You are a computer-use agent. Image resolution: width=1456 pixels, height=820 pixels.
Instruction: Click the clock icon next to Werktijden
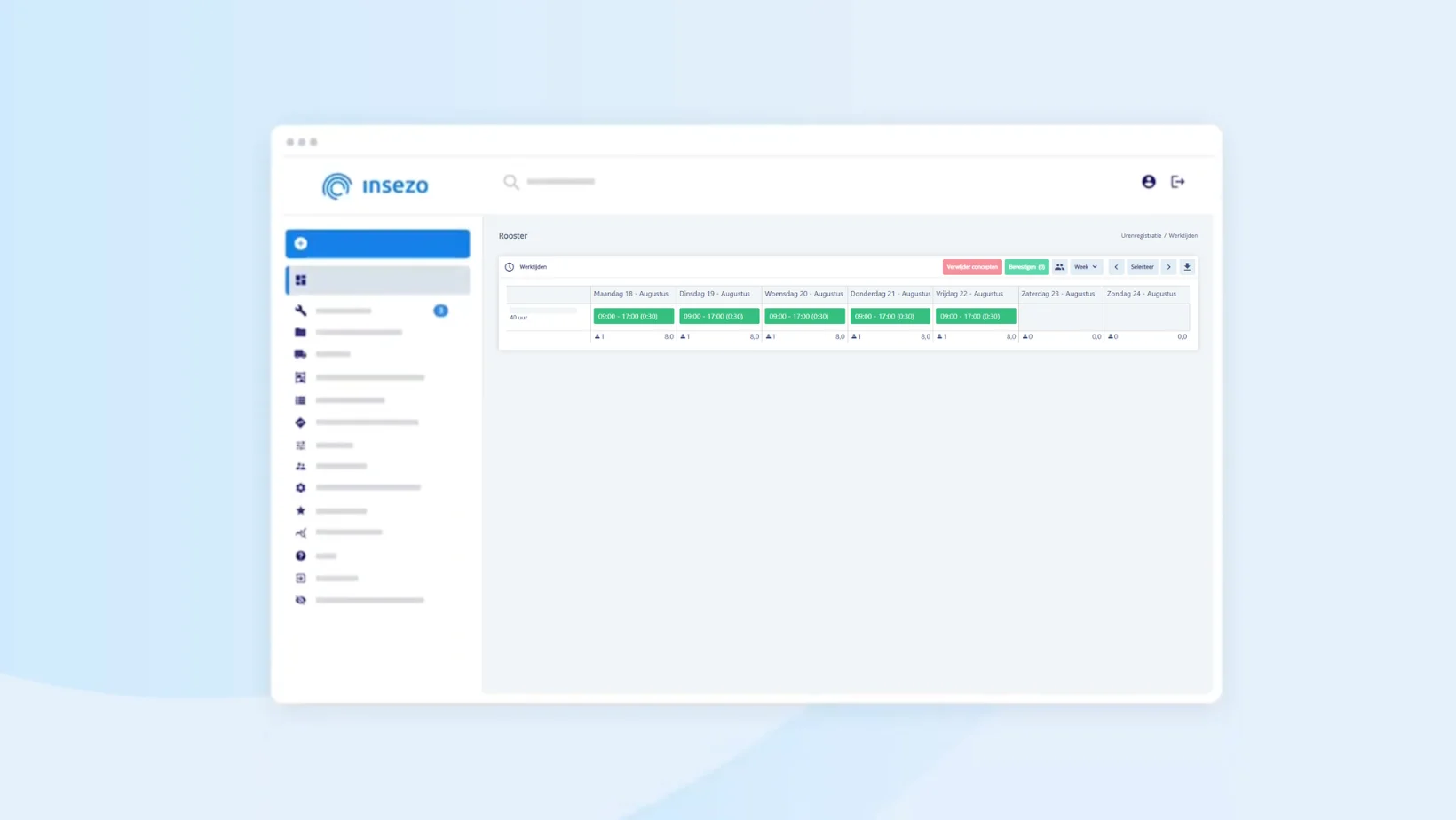click(x=510, y=267)
